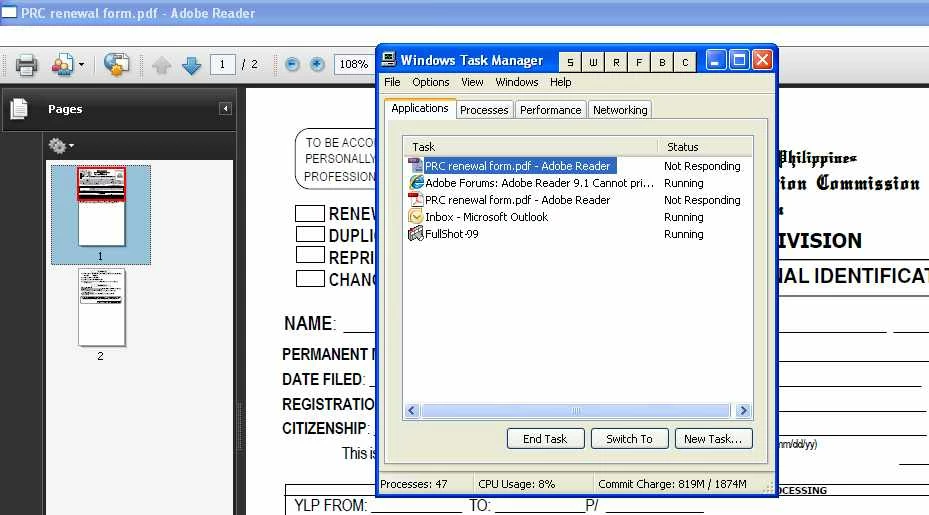Switch to the Performance tab

click(x=550, y=110)
